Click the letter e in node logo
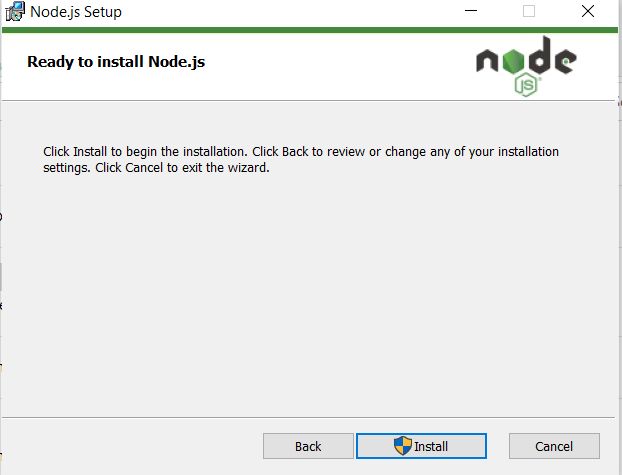This screenshot has width=622, height=475. pyautogui.click(x=565, y=61)
